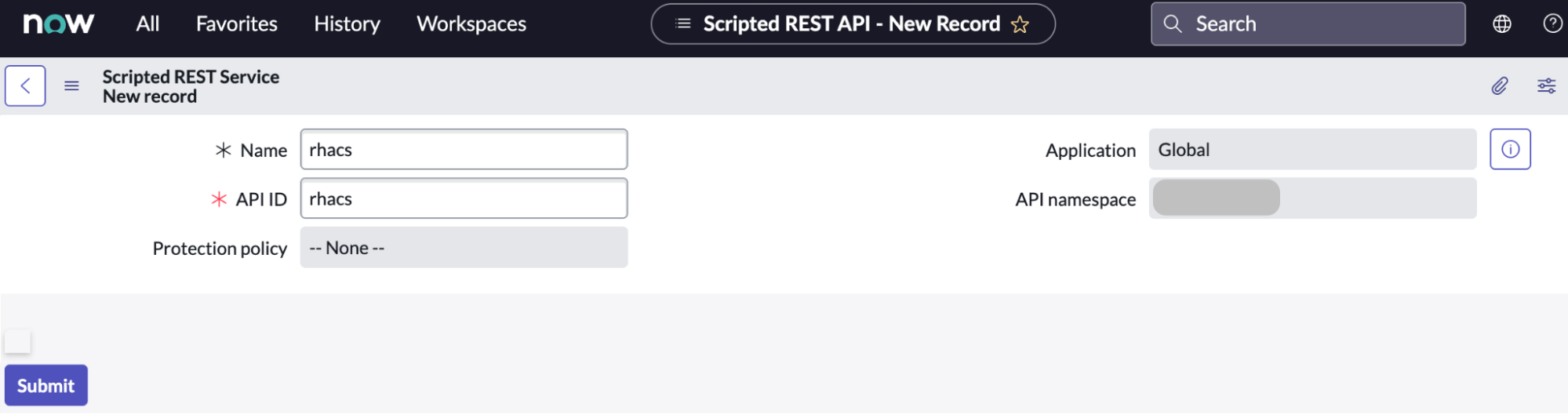The image size is (1568, 414).
Task: Open the History menu
Action: click(x=347, y=24)
